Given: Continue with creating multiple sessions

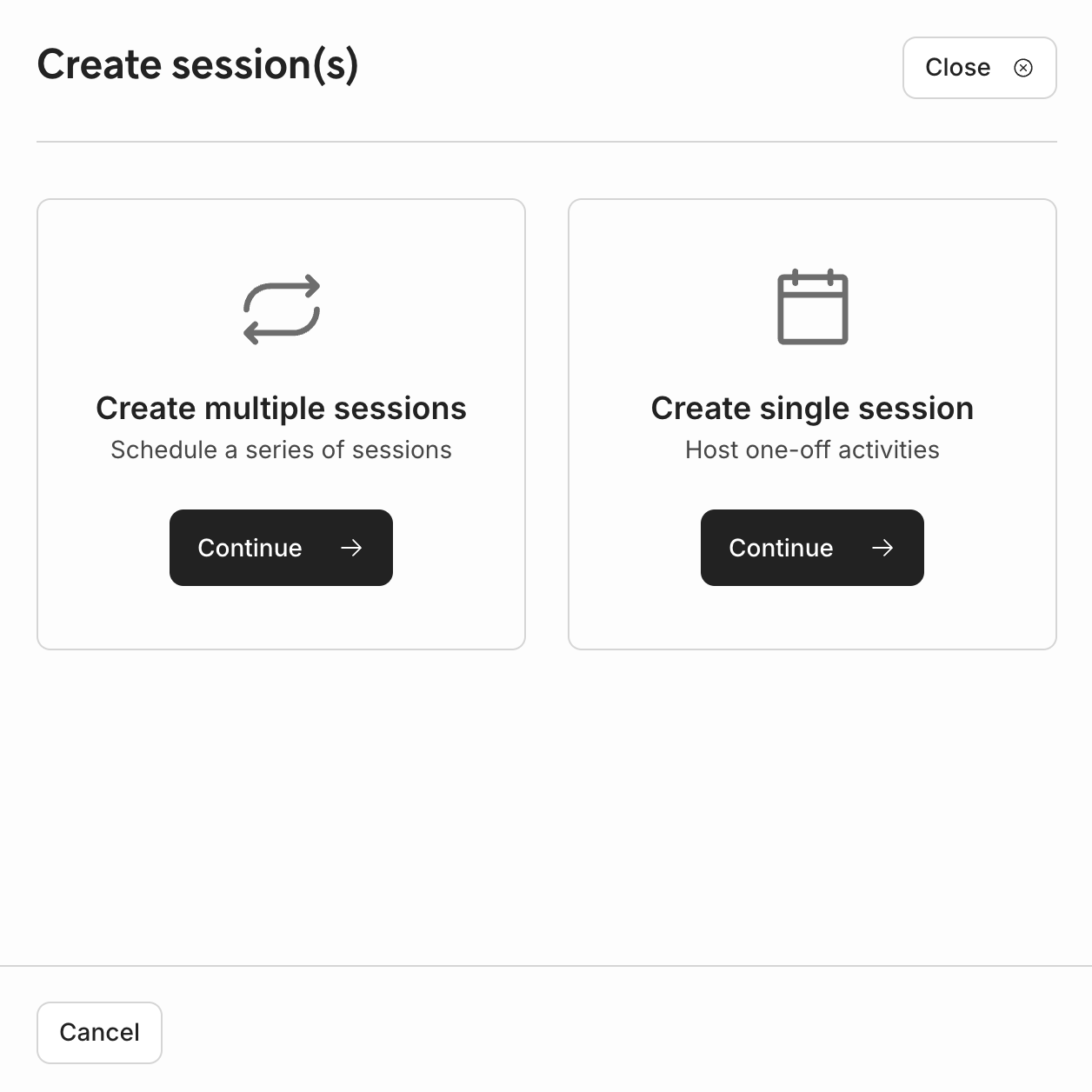Looking at the screenshot, I should pos(281,548).
